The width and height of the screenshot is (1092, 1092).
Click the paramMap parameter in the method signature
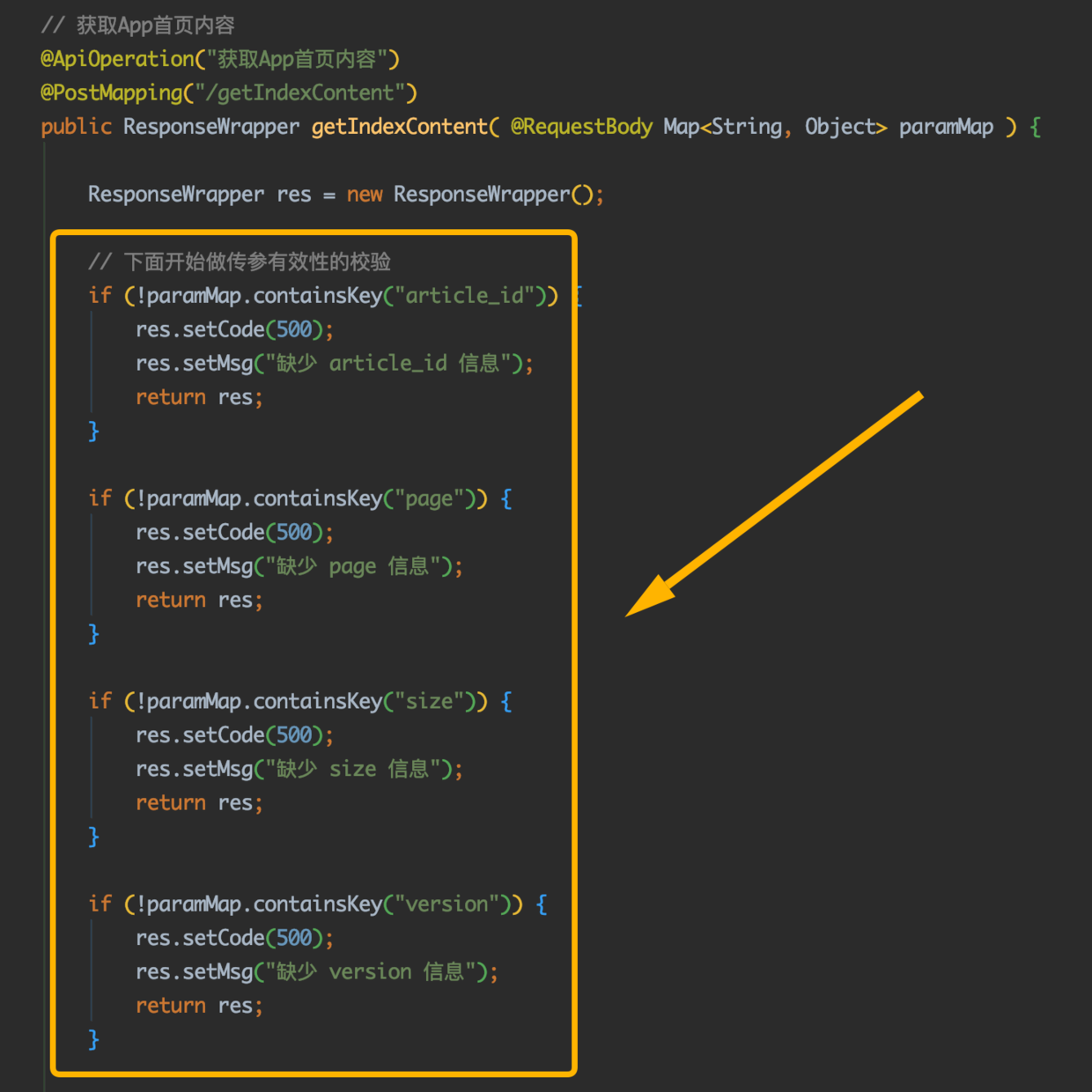[946, 127]
